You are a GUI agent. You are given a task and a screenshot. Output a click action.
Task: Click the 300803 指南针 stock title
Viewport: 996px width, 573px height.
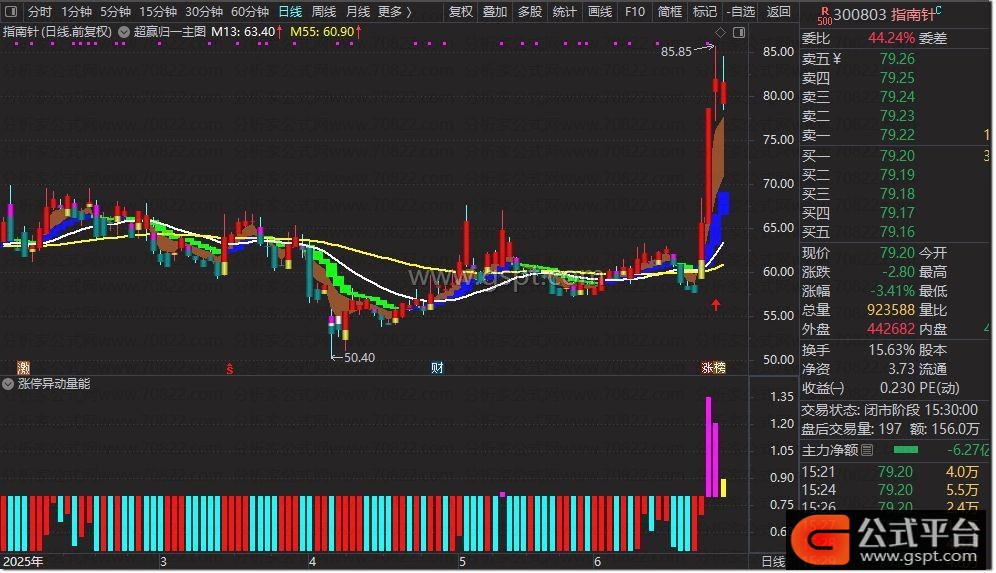(887, 14)
